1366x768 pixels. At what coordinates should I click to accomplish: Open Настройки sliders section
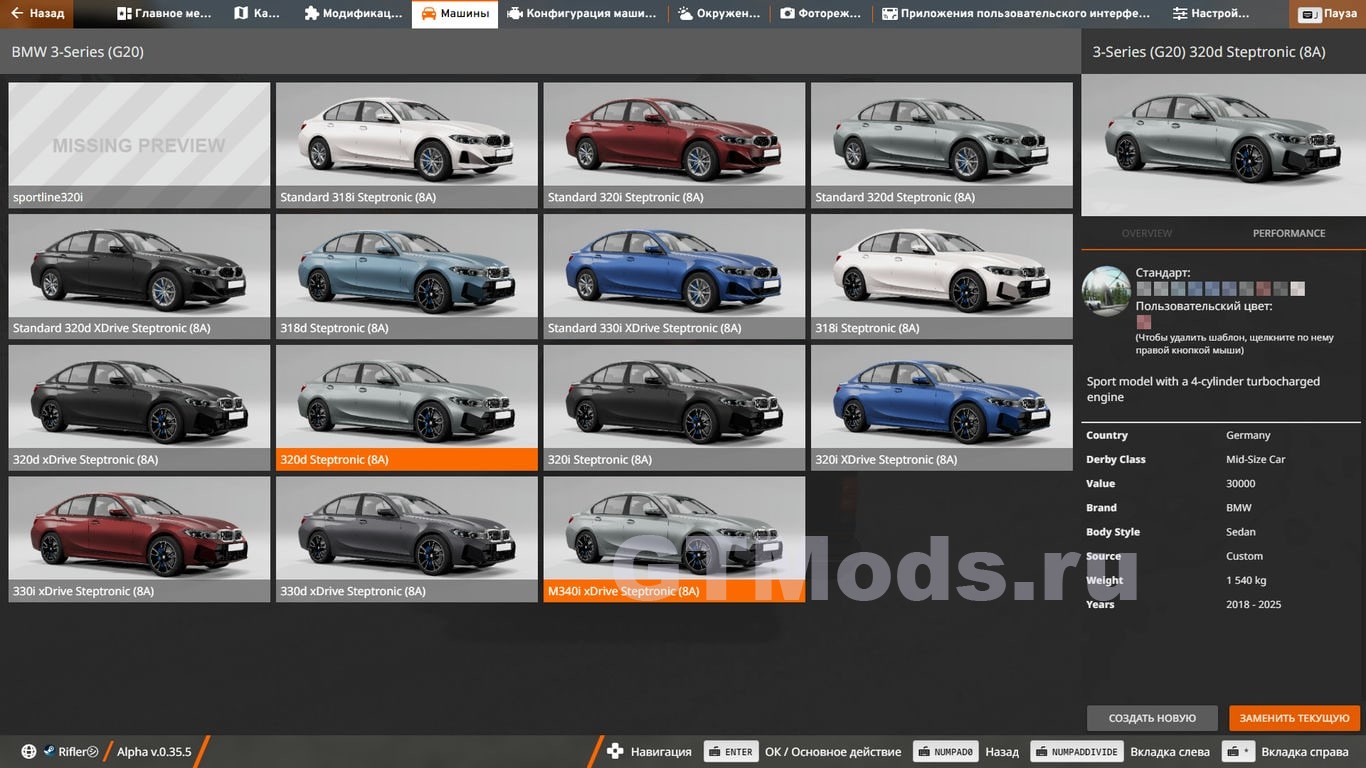[1211, 14]
